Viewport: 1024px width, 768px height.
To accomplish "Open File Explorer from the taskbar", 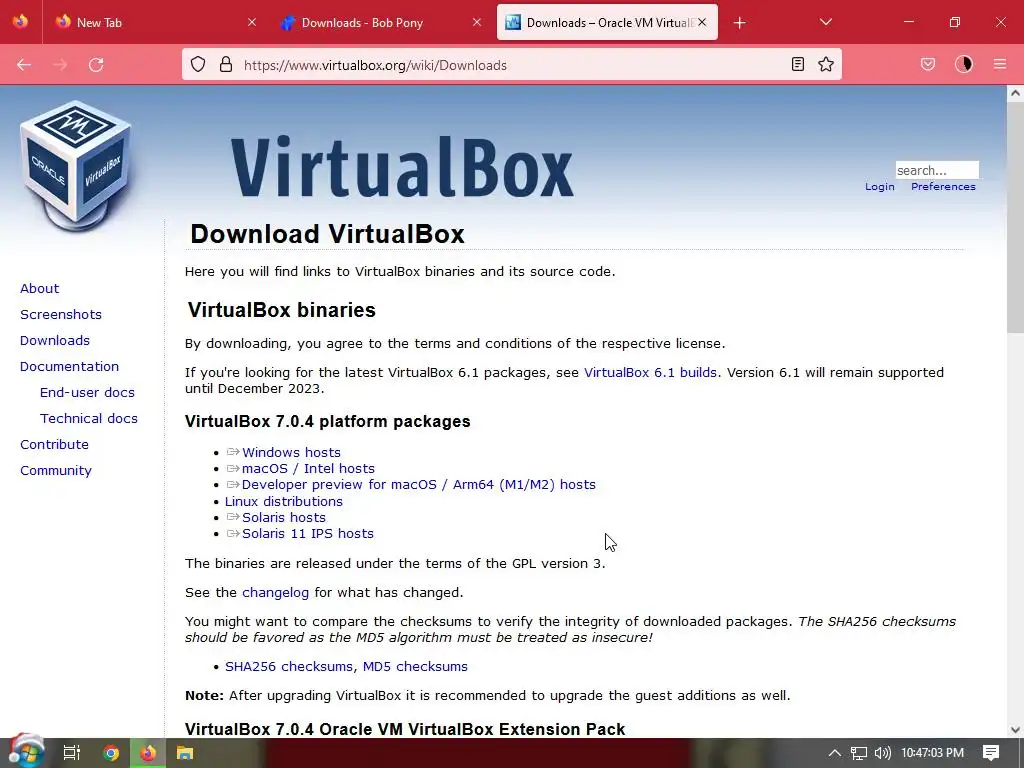I will [185, 753].
